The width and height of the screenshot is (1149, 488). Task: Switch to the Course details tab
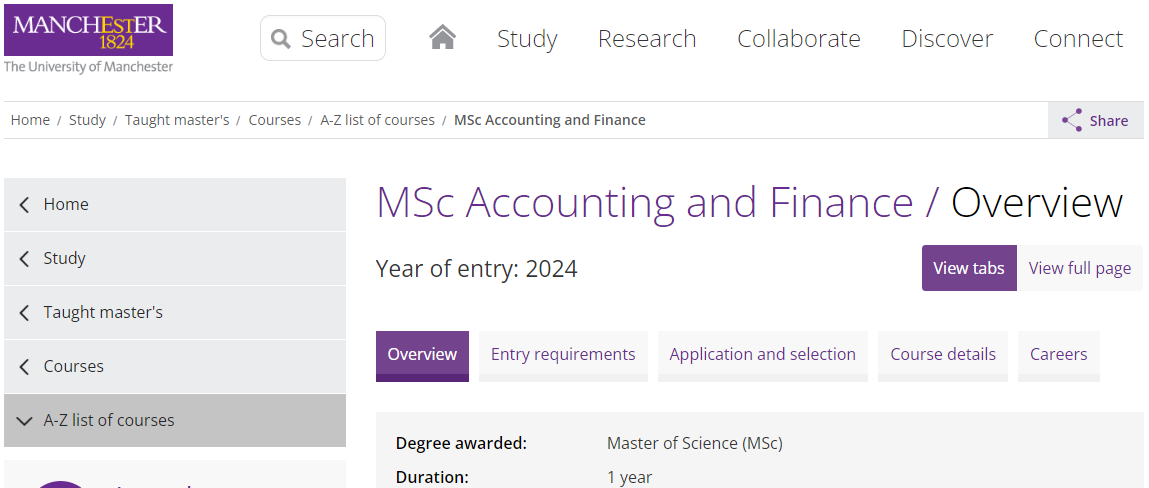[942, 356]
